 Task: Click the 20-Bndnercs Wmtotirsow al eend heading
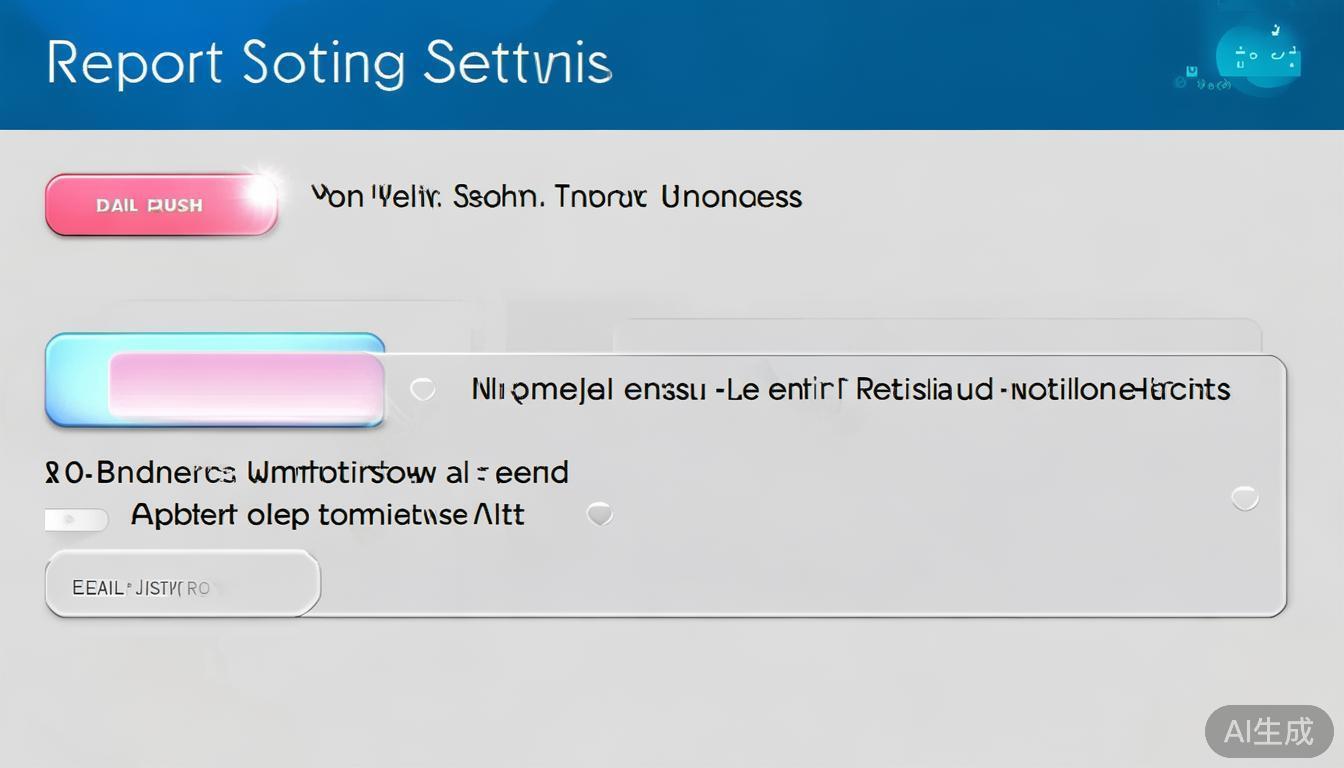tap(307, 472)
